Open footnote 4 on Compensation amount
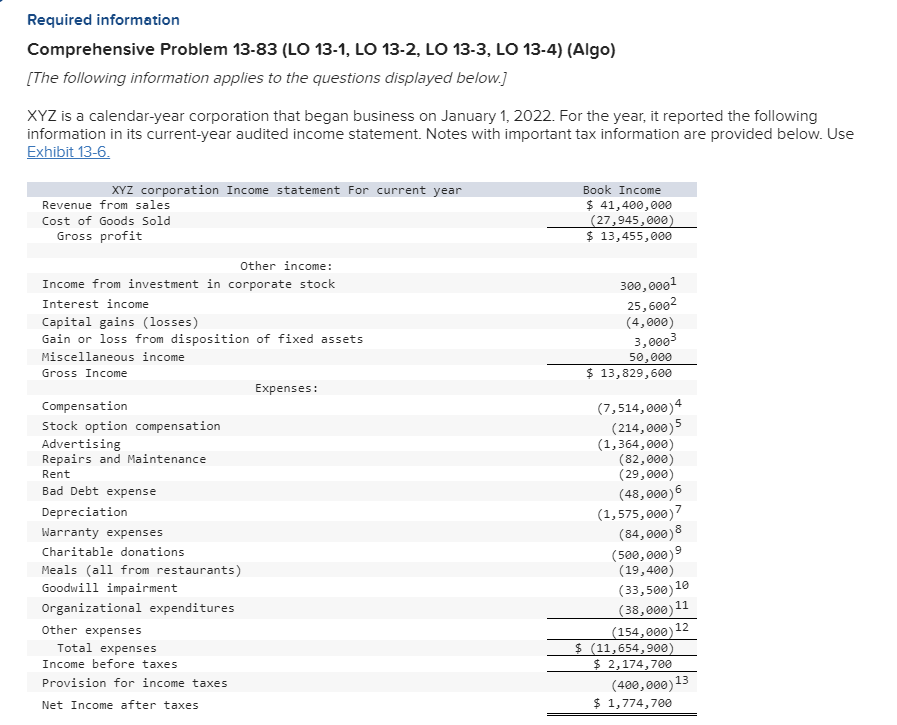897x725 pixels. point(676,402)
